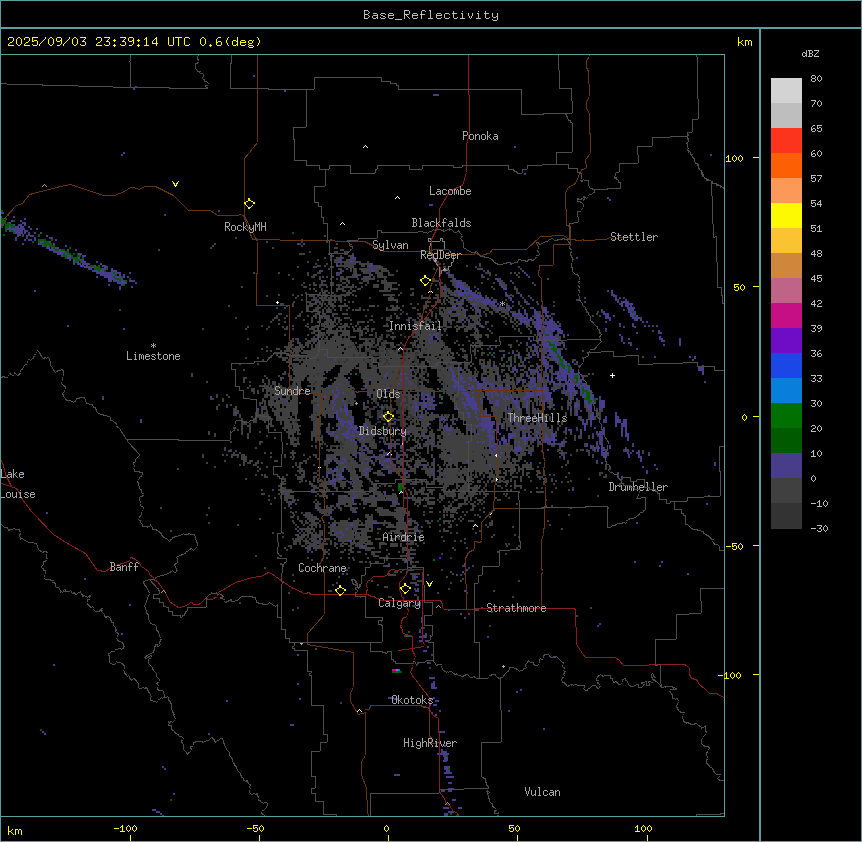The height and width of the screenshot is (842, 862).
Task: Click the HighRiver label
Action: coord(430,743)
